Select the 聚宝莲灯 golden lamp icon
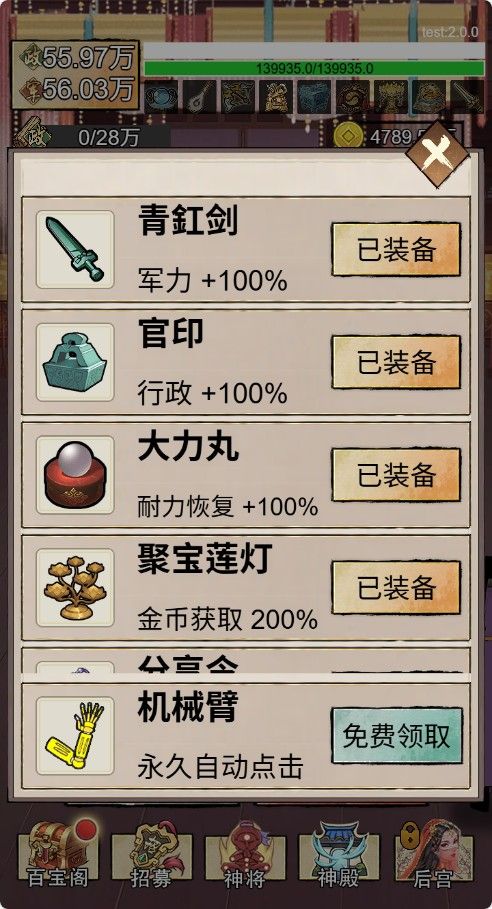492x909 pixels. [75, 587]
